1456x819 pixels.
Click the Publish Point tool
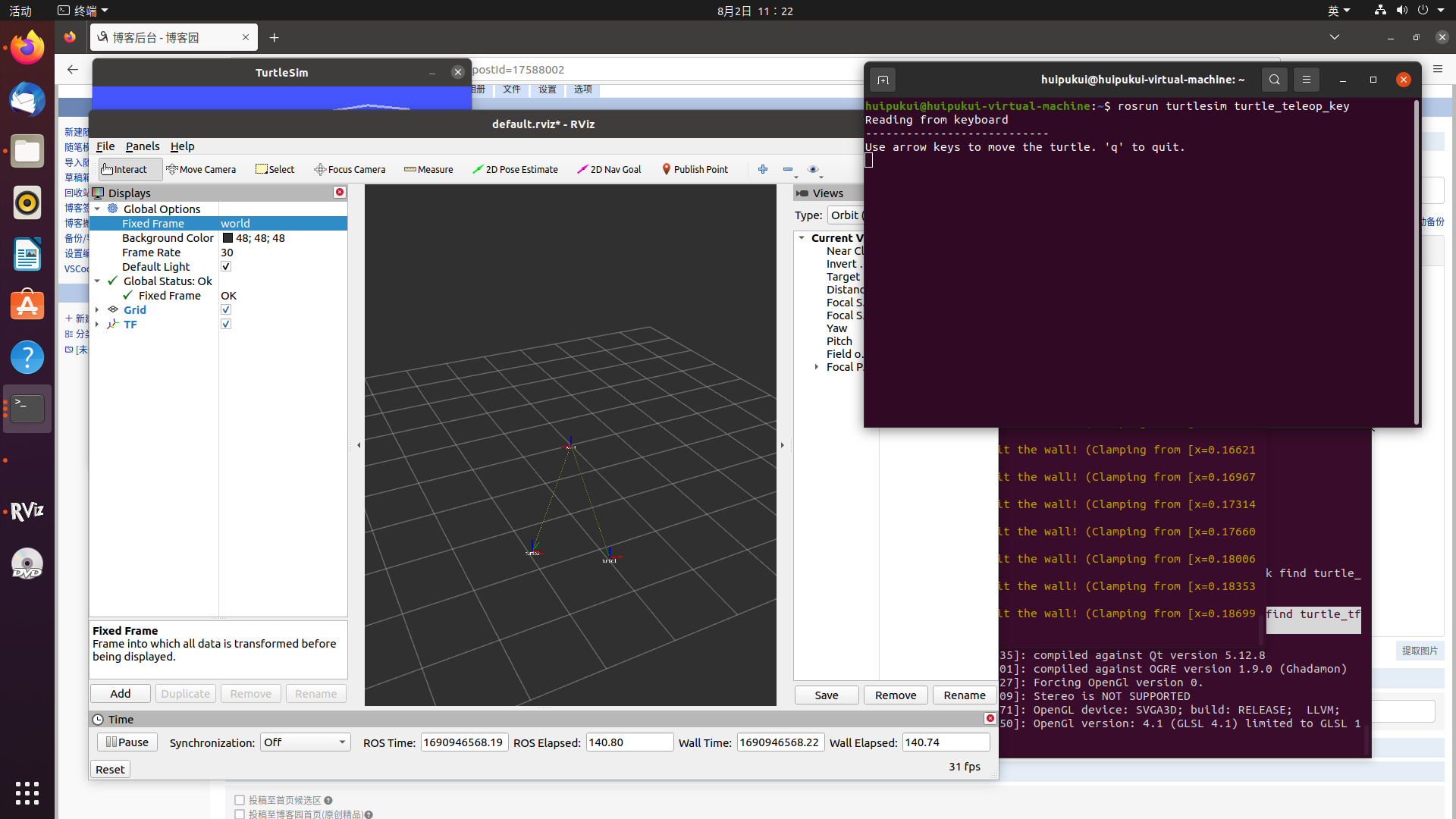click(695, 169)
